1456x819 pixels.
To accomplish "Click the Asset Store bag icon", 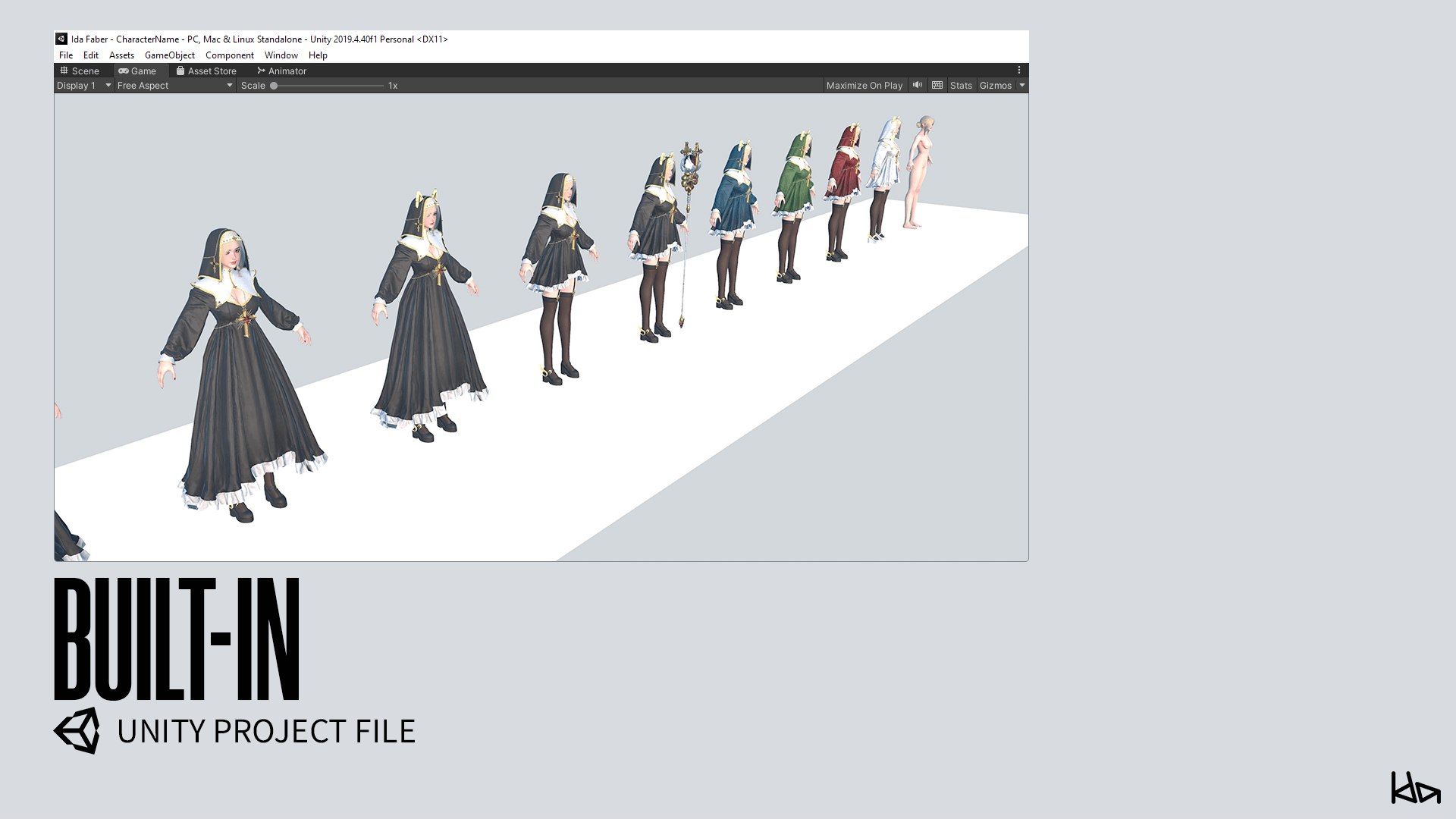I will (x=180, y=71).
